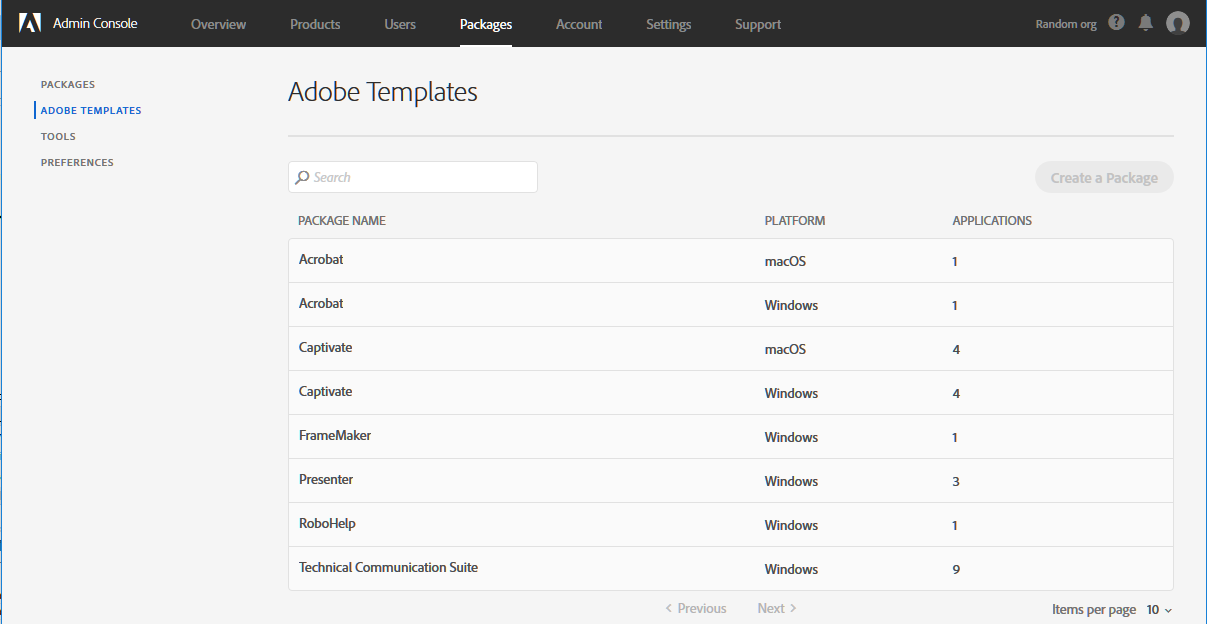
Task: Select the Technical Communication Suite row
Action: 730,569
